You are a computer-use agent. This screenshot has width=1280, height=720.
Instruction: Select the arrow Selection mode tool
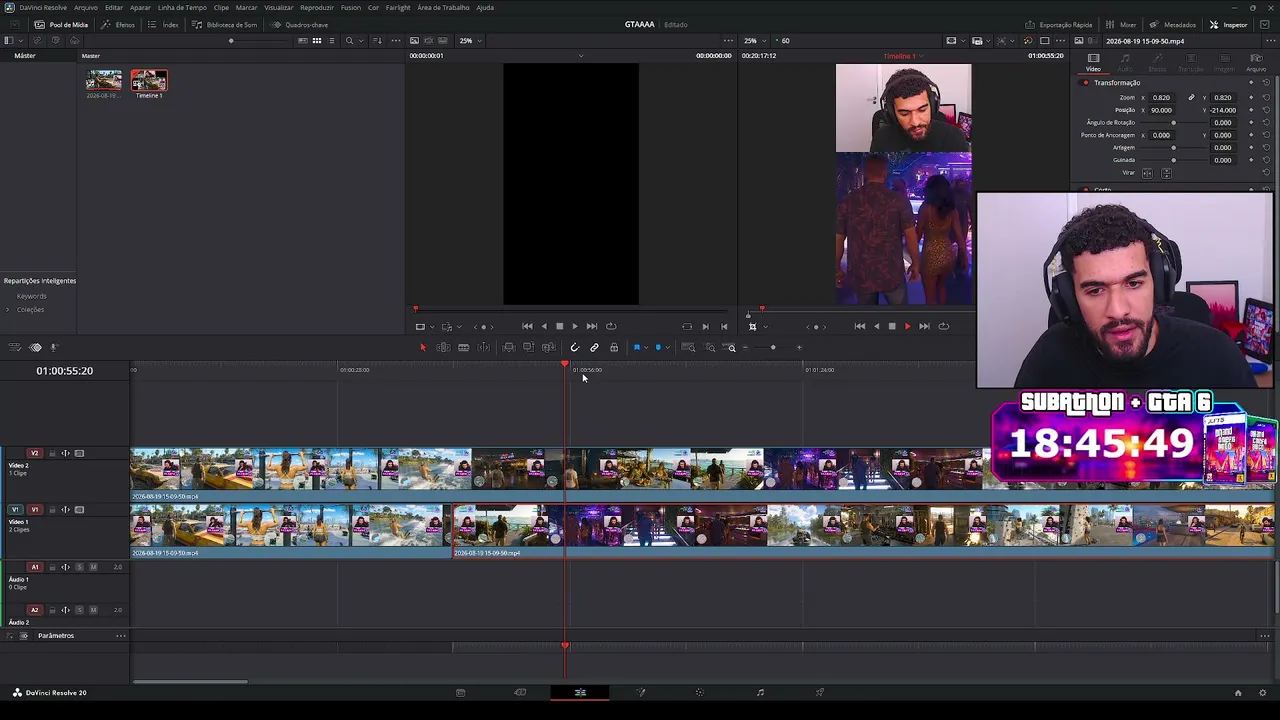point(422,347)
